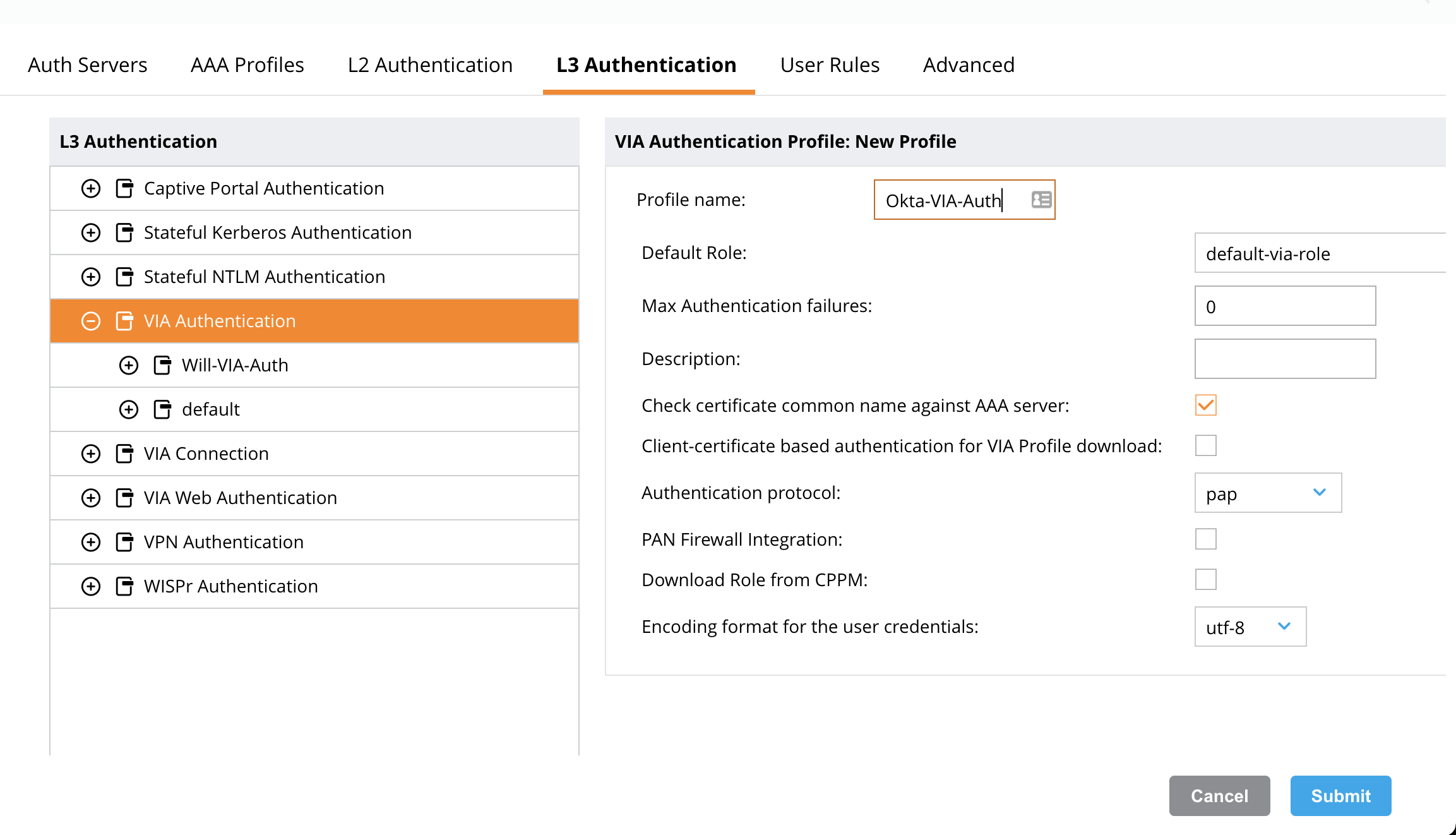Click the copy icon next to the default profile

162,409
